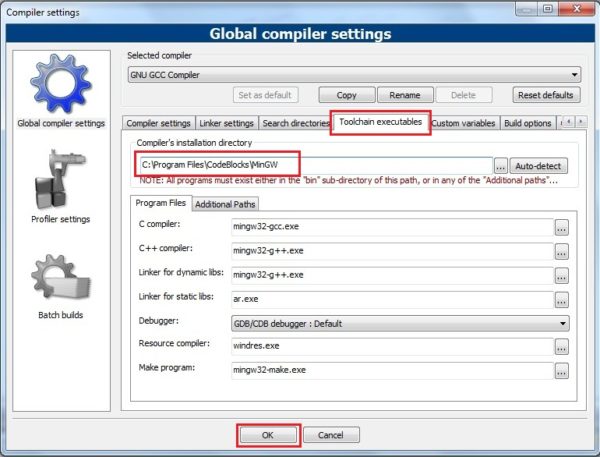Click the C++ compiler input field
Screen dimensions: 600x457
click(x=392, y=251)
